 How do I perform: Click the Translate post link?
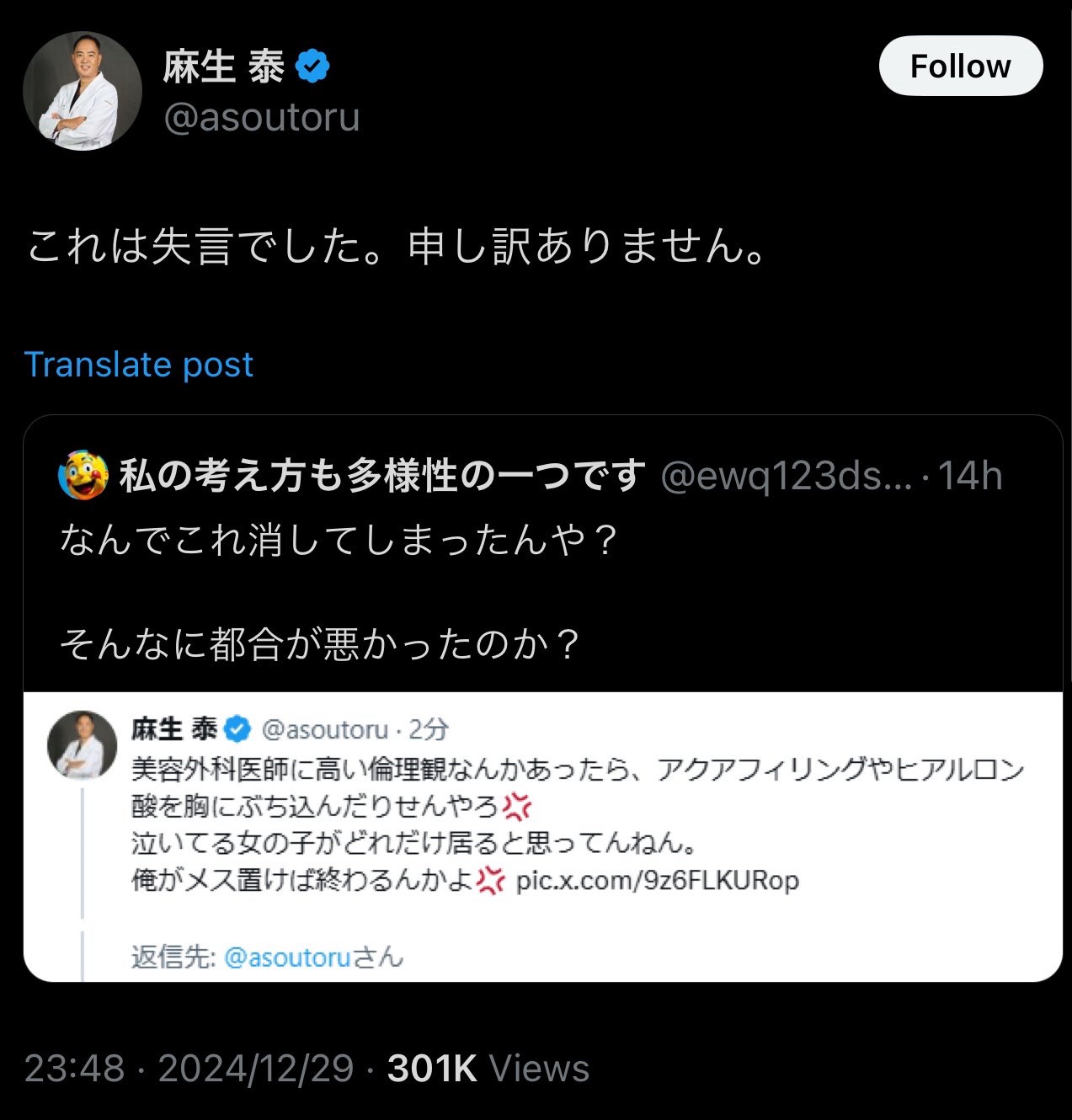coord(139,365)
